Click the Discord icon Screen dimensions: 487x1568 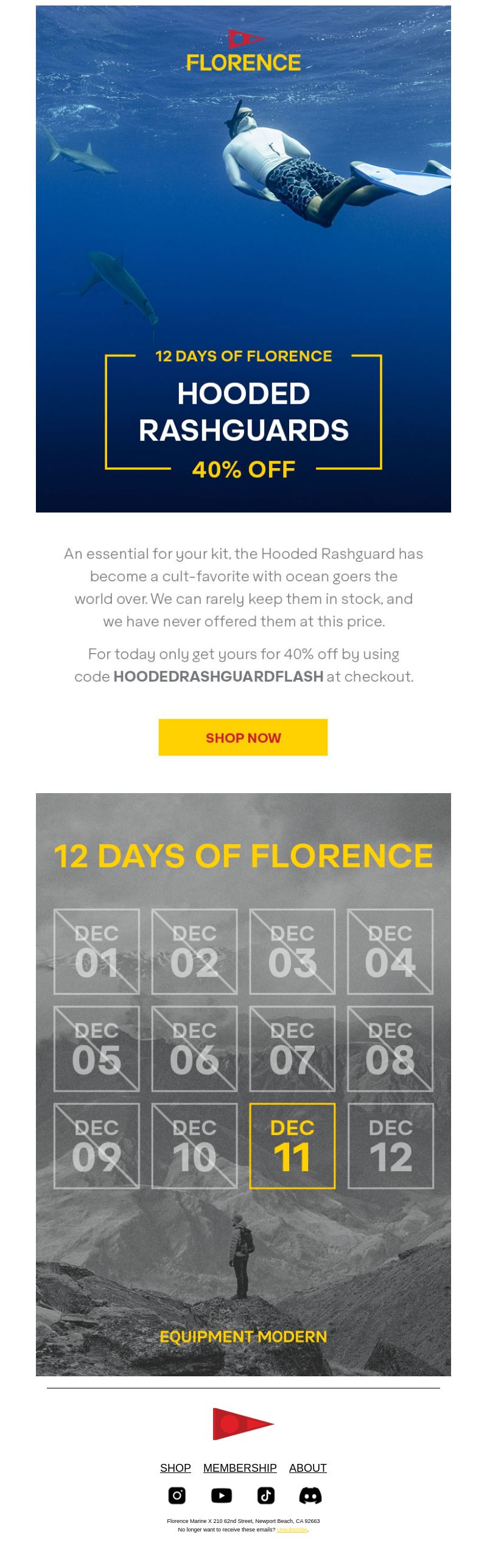click(x=310, y=1496)
